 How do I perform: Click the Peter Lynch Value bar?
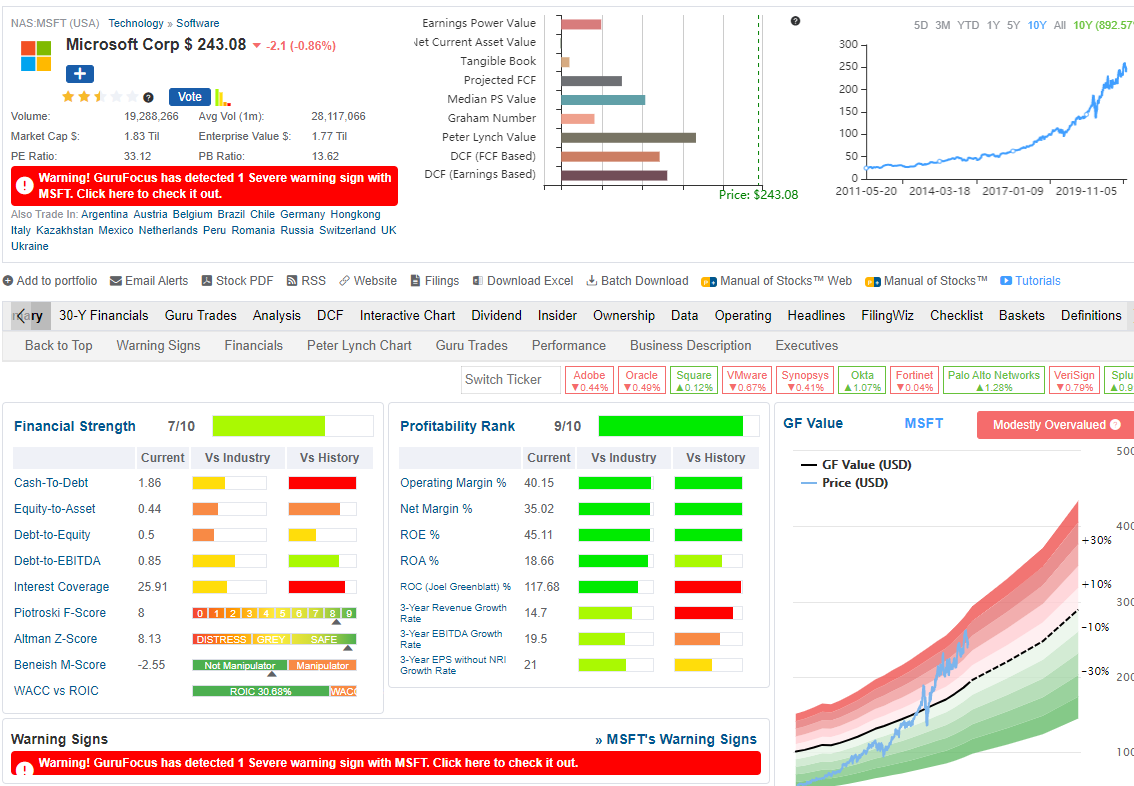click(628, 137)
